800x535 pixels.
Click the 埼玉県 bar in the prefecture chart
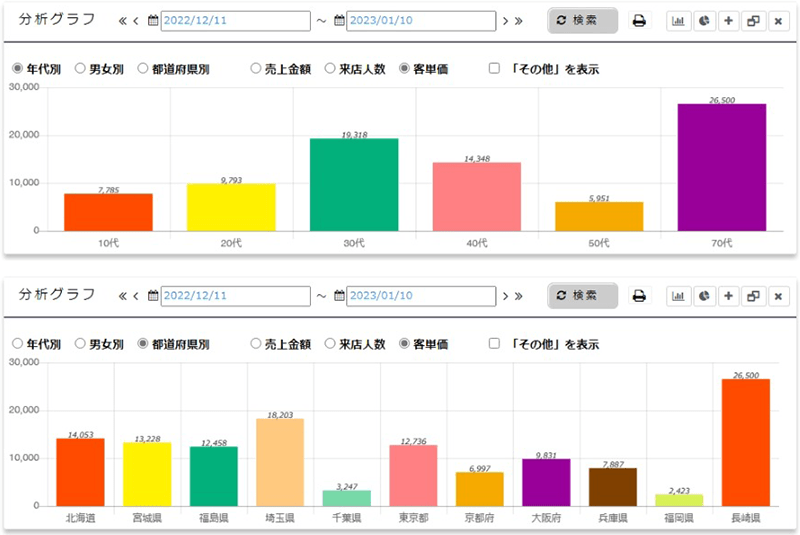[280, 462]
